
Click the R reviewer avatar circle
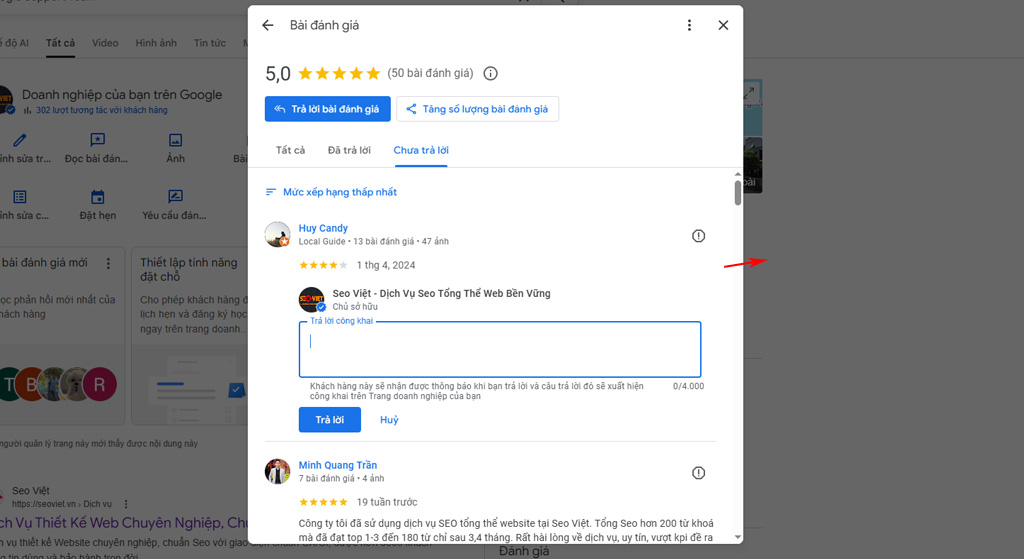click(99, 385)
